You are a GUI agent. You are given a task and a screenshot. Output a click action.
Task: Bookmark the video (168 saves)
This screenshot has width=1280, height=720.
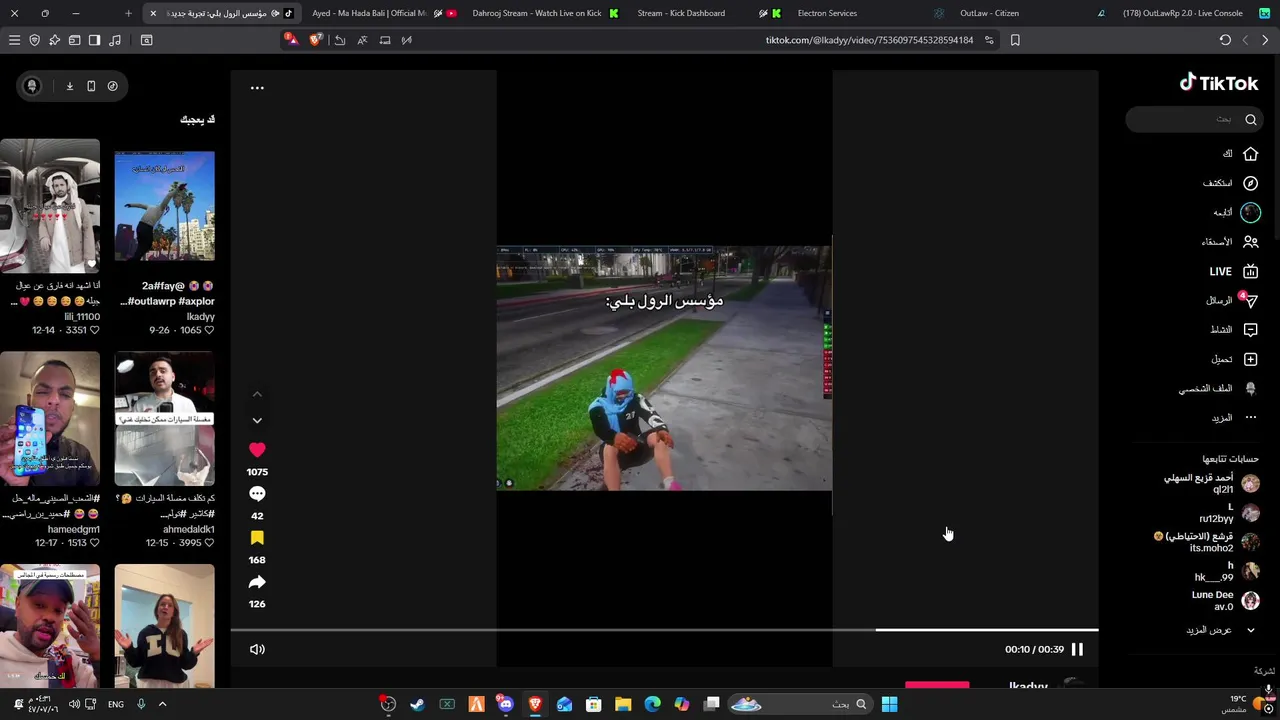pos(257,538)
